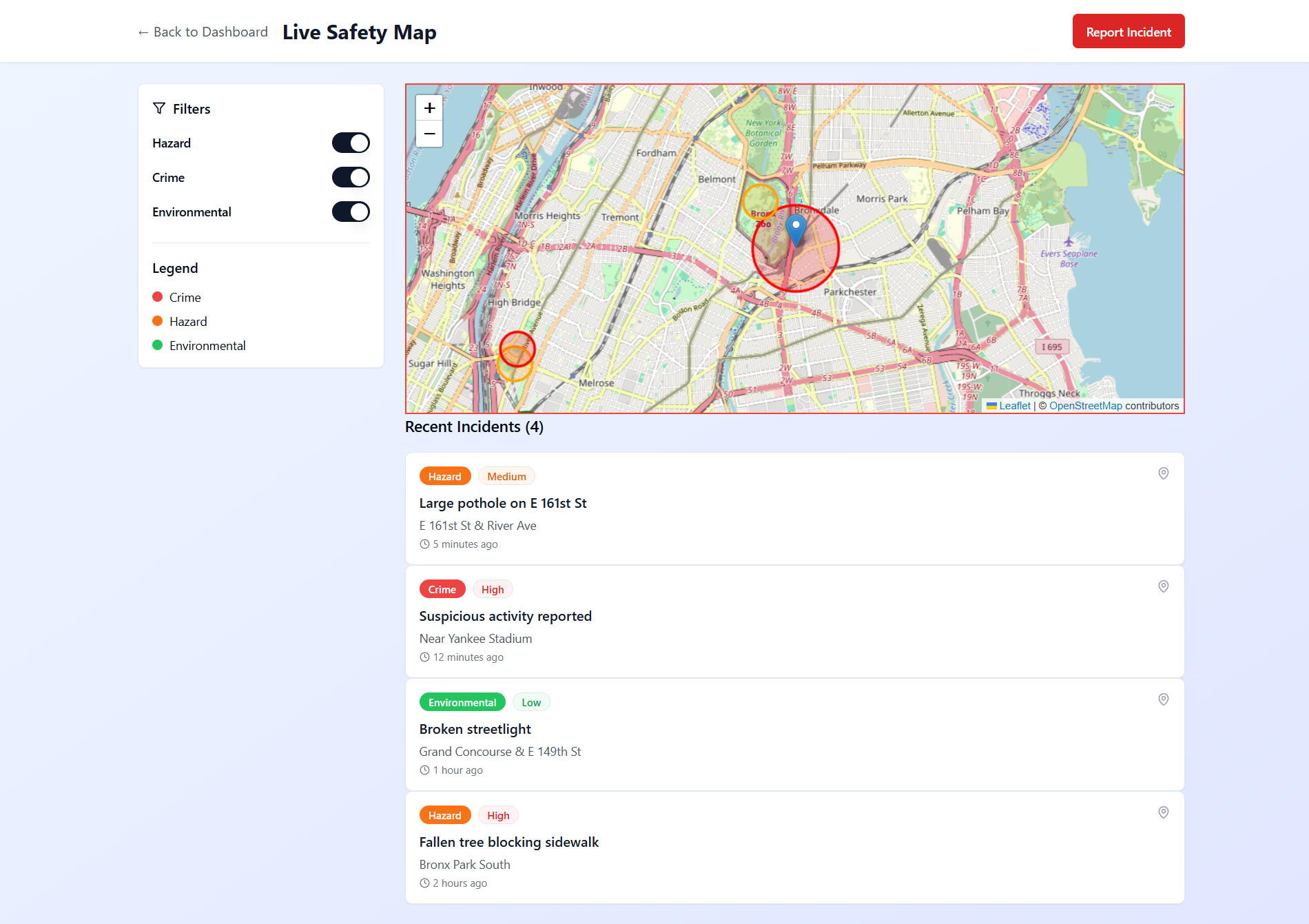
Task: Click the Low severity badge
Action: pos(531,702)
